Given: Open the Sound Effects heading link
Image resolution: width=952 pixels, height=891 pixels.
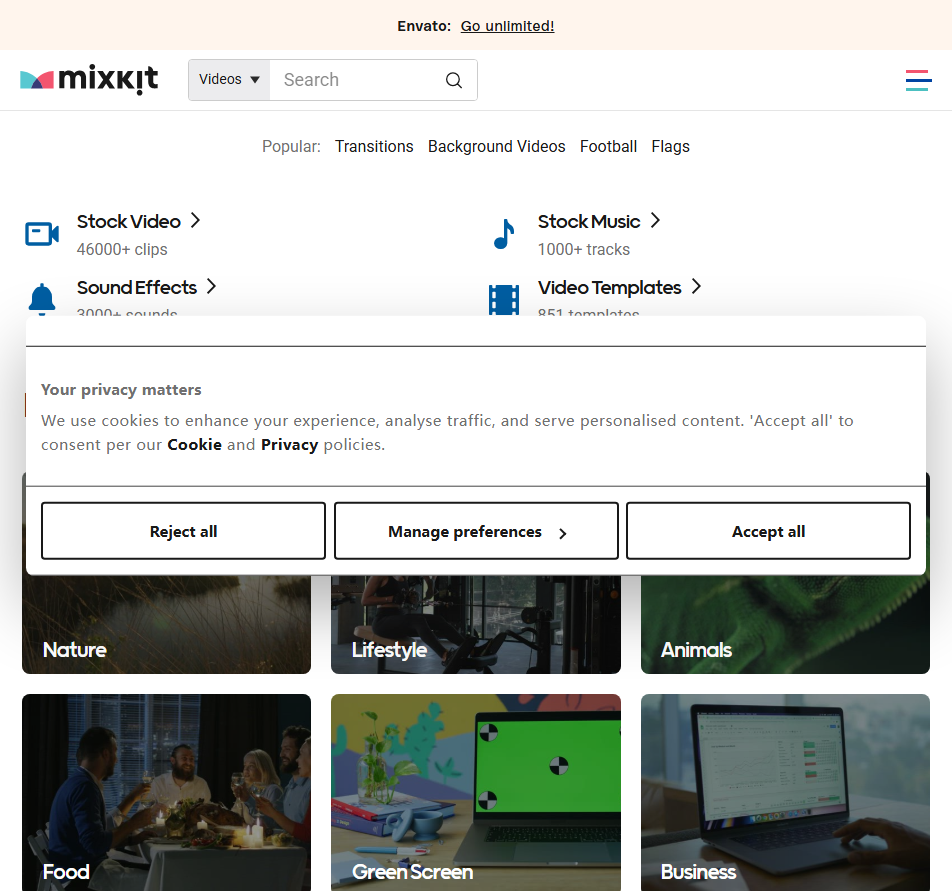Looking at the screenshot, I should pyautogui.click(x=137, y=287).
